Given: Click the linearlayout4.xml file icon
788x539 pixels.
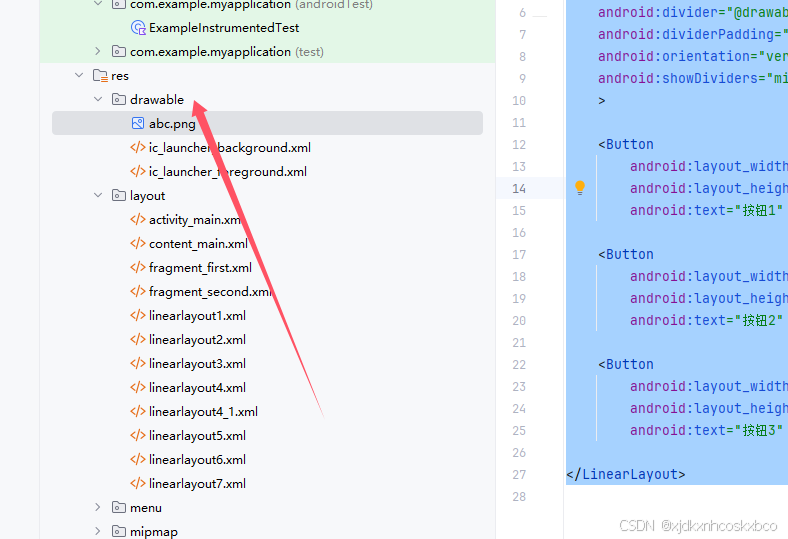Looking at the screenshot, I should coord(138,387).
